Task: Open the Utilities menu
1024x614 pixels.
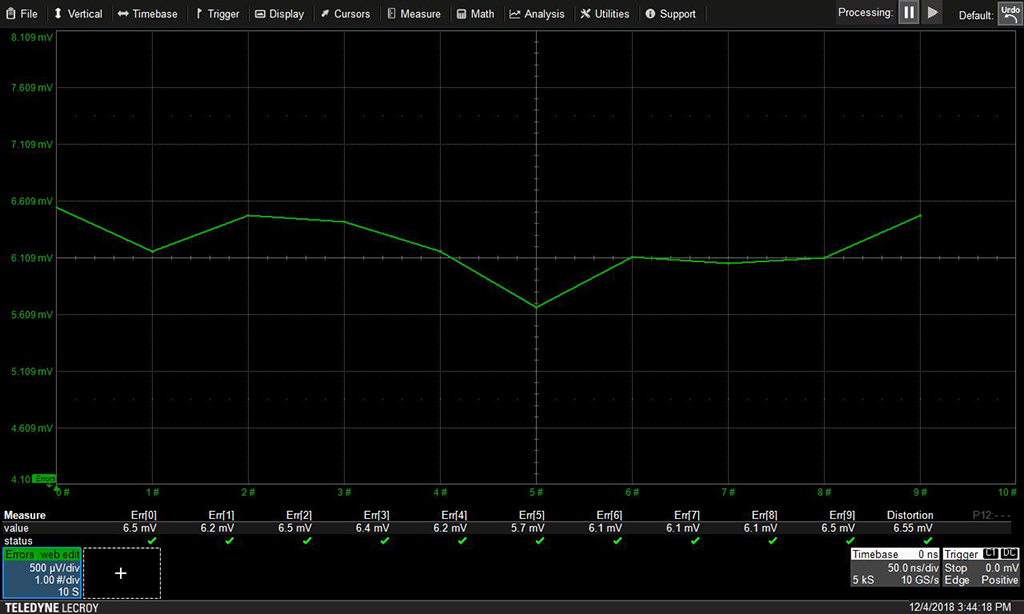Action: [605, 14]
